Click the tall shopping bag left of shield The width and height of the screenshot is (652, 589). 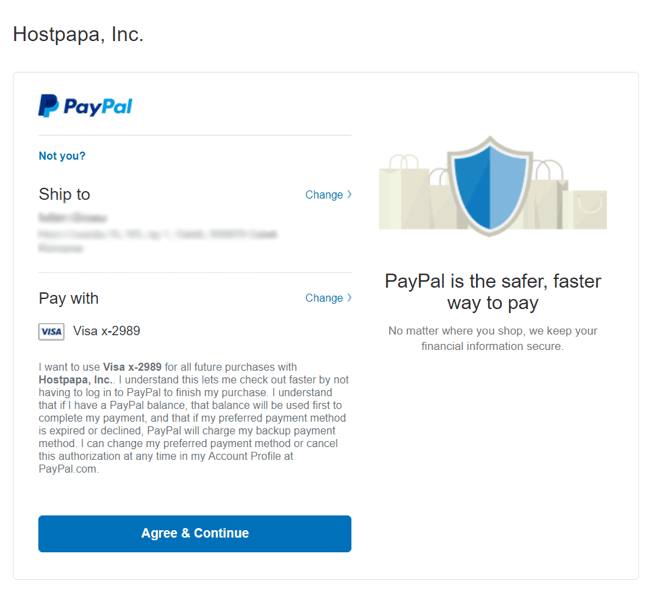[403, 192]
